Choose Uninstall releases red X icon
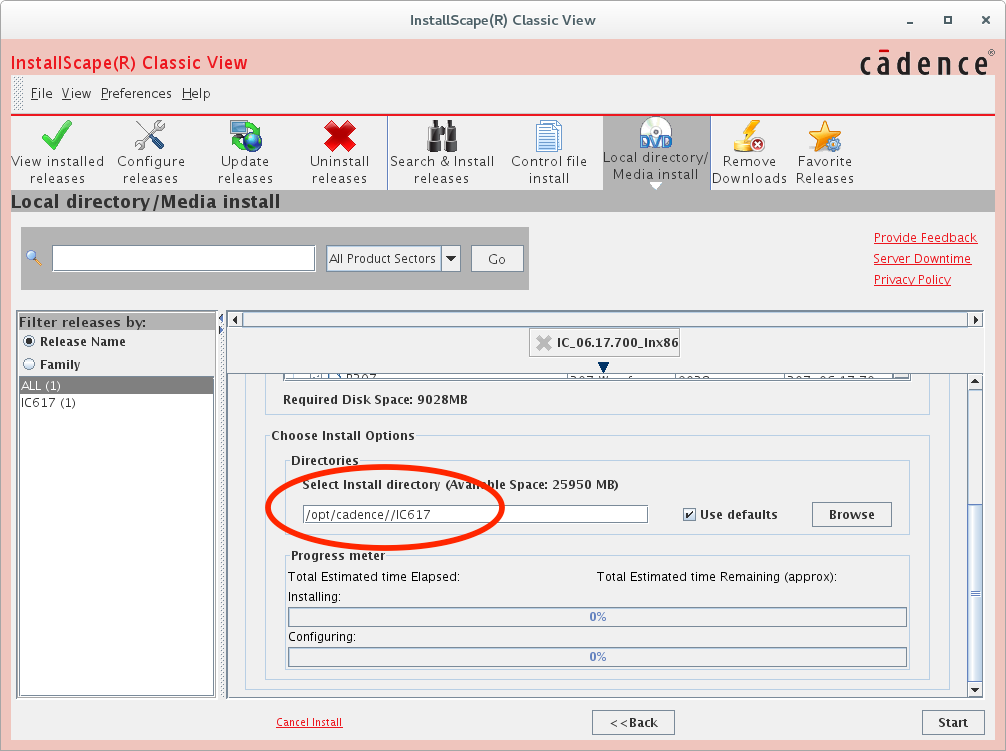The height and width of the screenshot is (751, 1006). click(339, 135)
